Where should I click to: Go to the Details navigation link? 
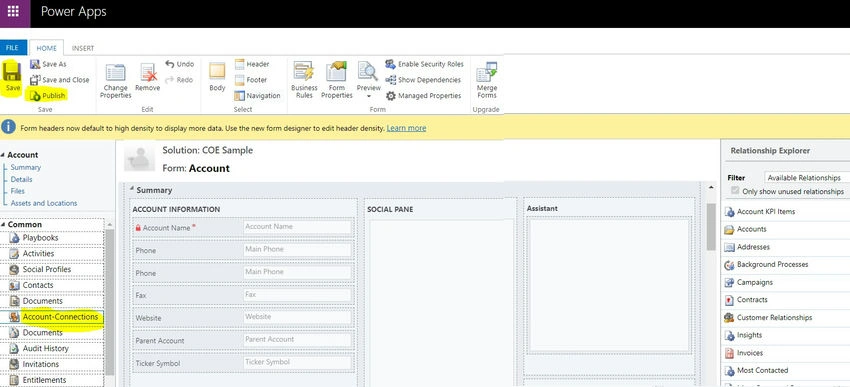pos(22,179)
